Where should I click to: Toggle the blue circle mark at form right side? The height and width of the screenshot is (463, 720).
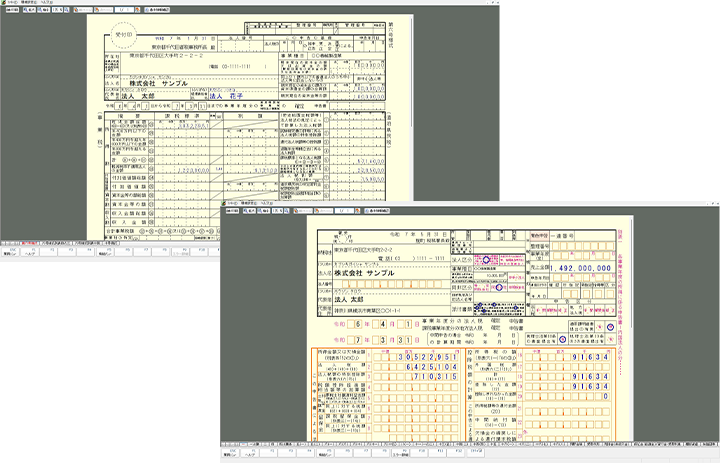pyautogui.click(x=610, y=326)
